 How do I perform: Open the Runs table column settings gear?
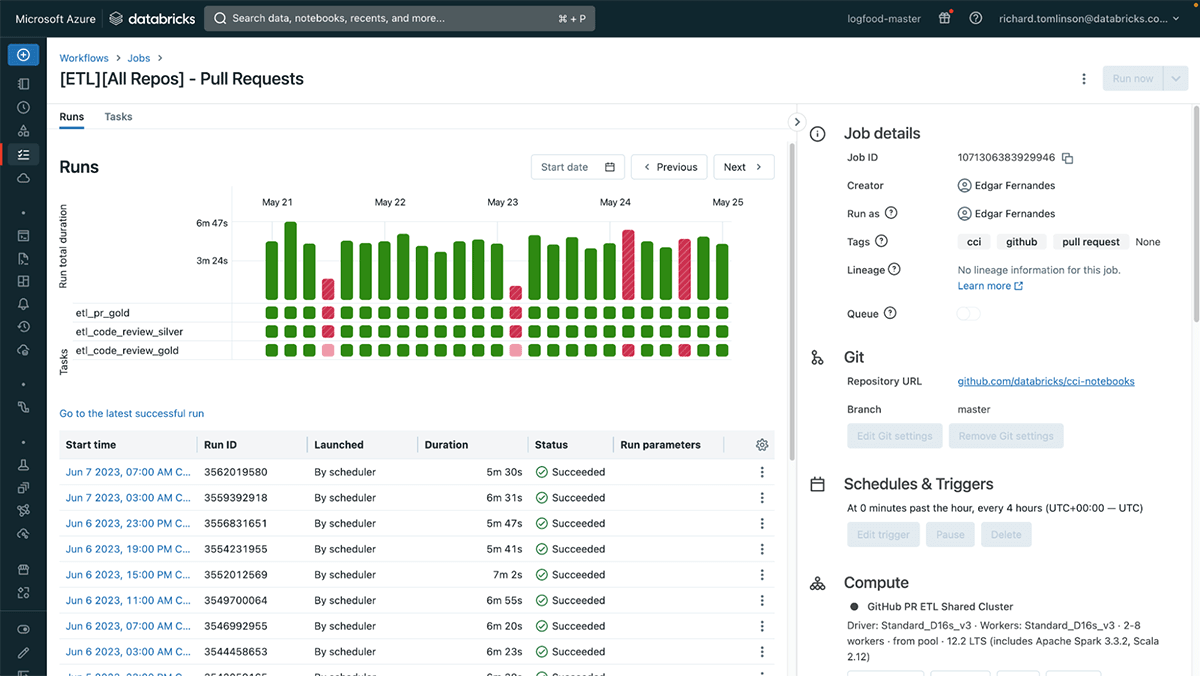click(761, 444)
